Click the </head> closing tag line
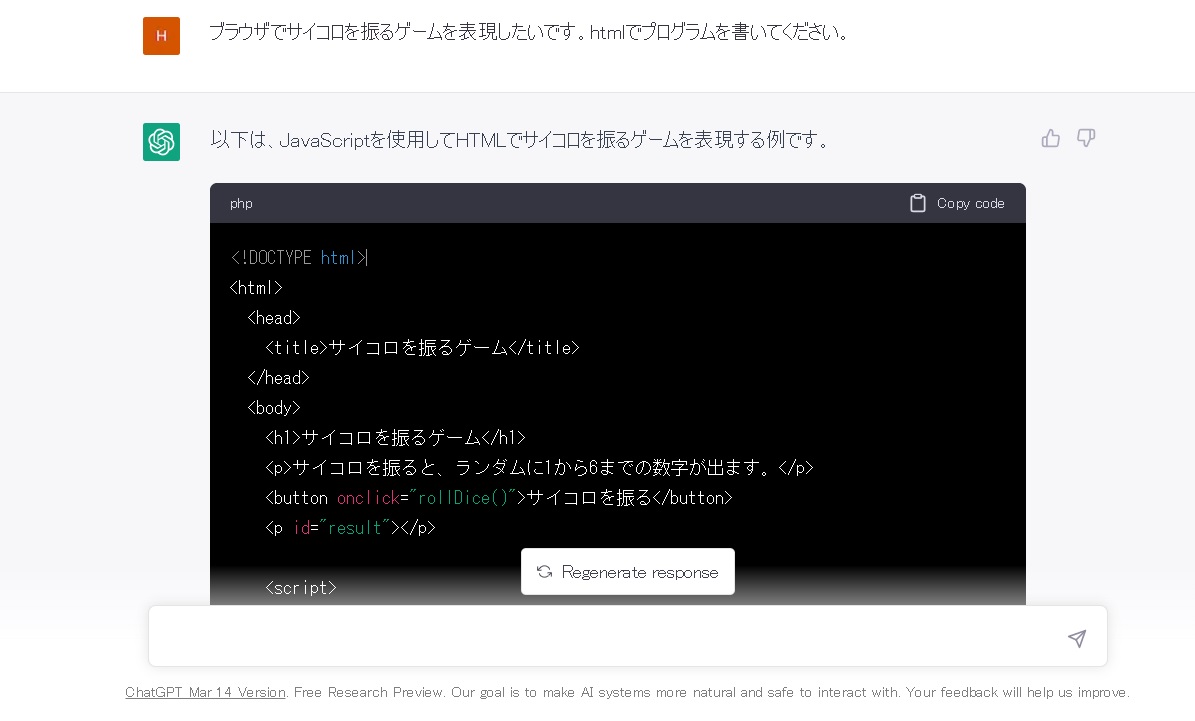This screenshot has height=721, width=1195. [x=278, y=377]
